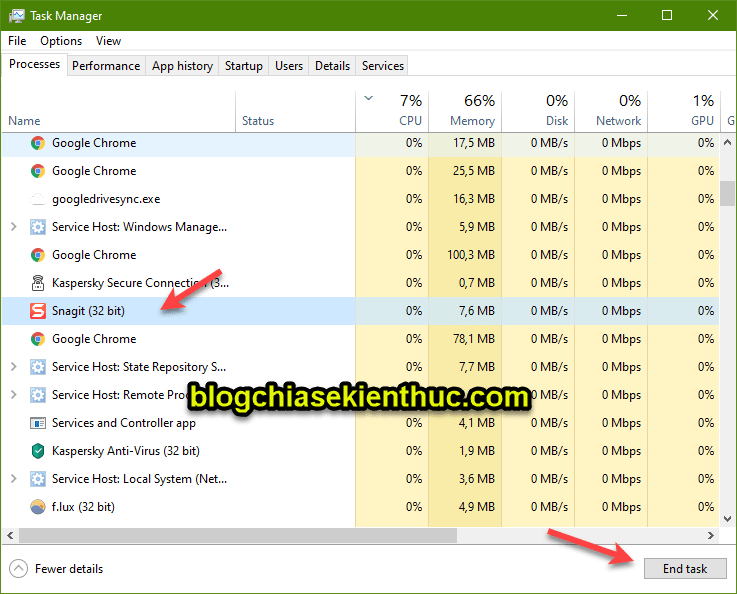Viewport: 737px width, 594px height.
Task: Click the vertical scrollbar down arrow
Action: 727,519
